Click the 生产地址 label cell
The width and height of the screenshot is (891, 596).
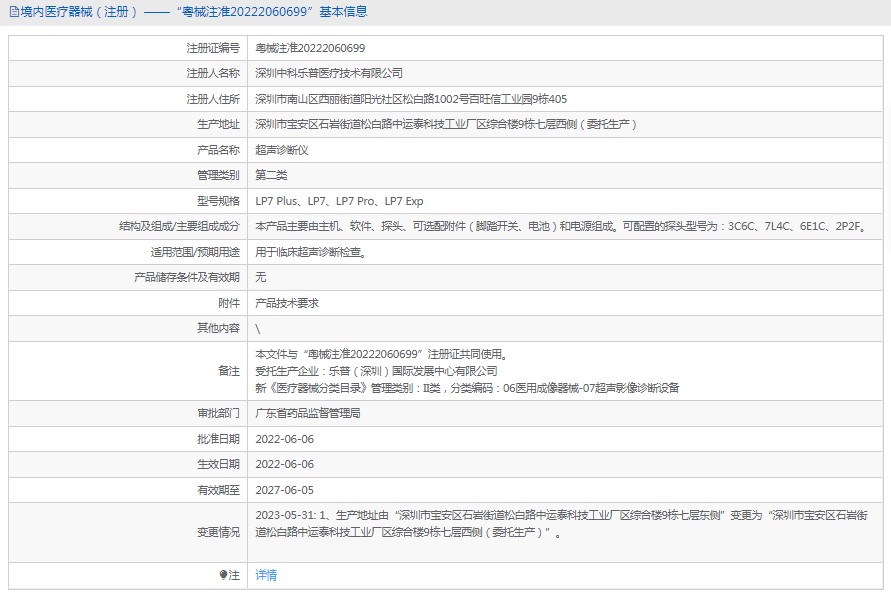128,124
